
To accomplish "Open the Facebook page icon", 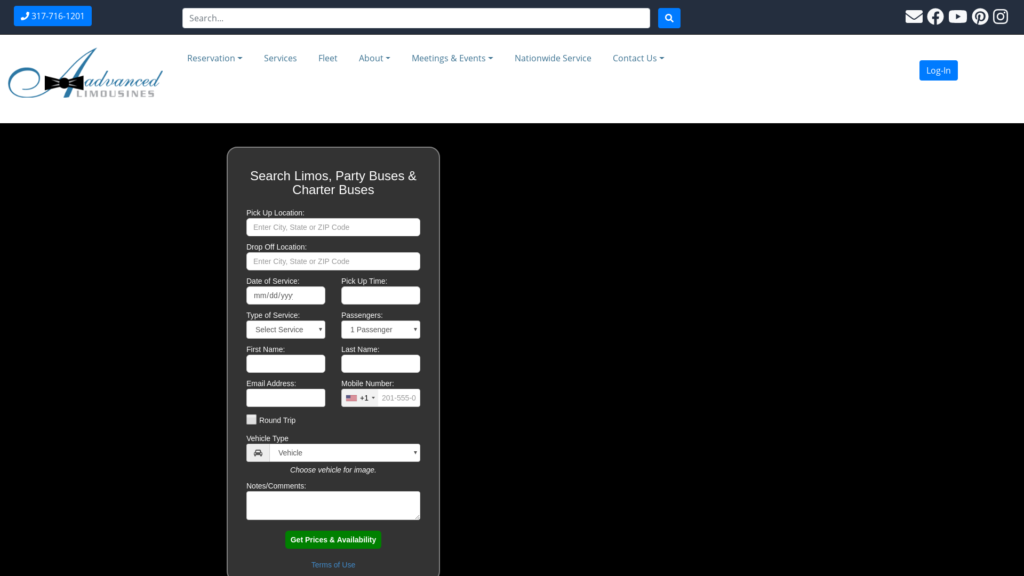I will coord(935,17).
